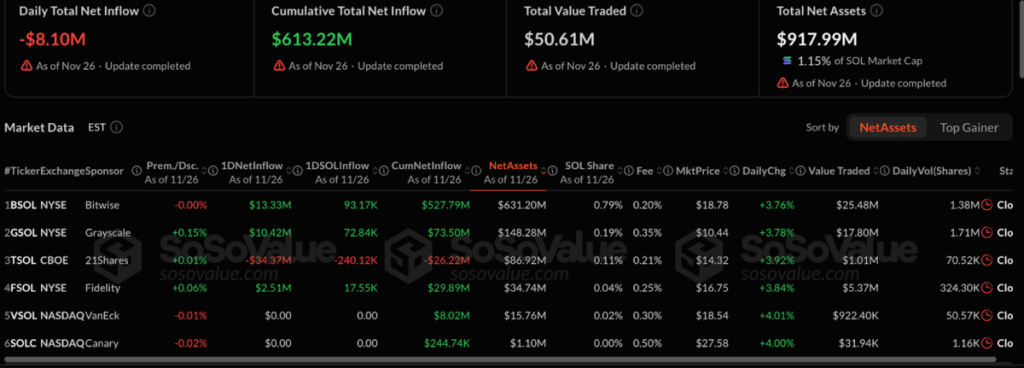This screenshot has width=1024, height=368.
Task: Click the clock status icon in SOLC row
Action: (x=987, y=343)
